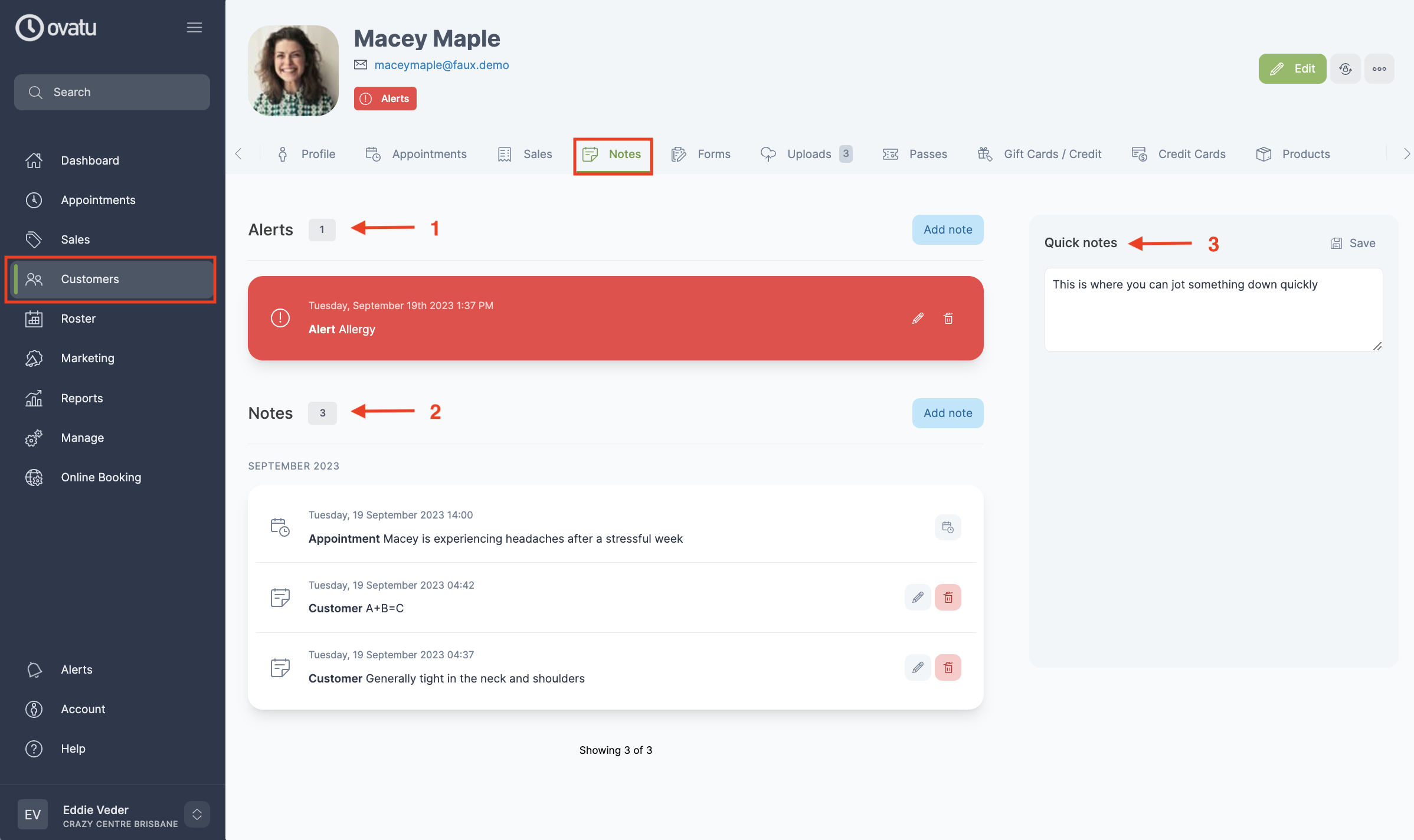1414x840 pixels.
Task: Delete the 'A+B=C' customer note
Action: (948, 597)
